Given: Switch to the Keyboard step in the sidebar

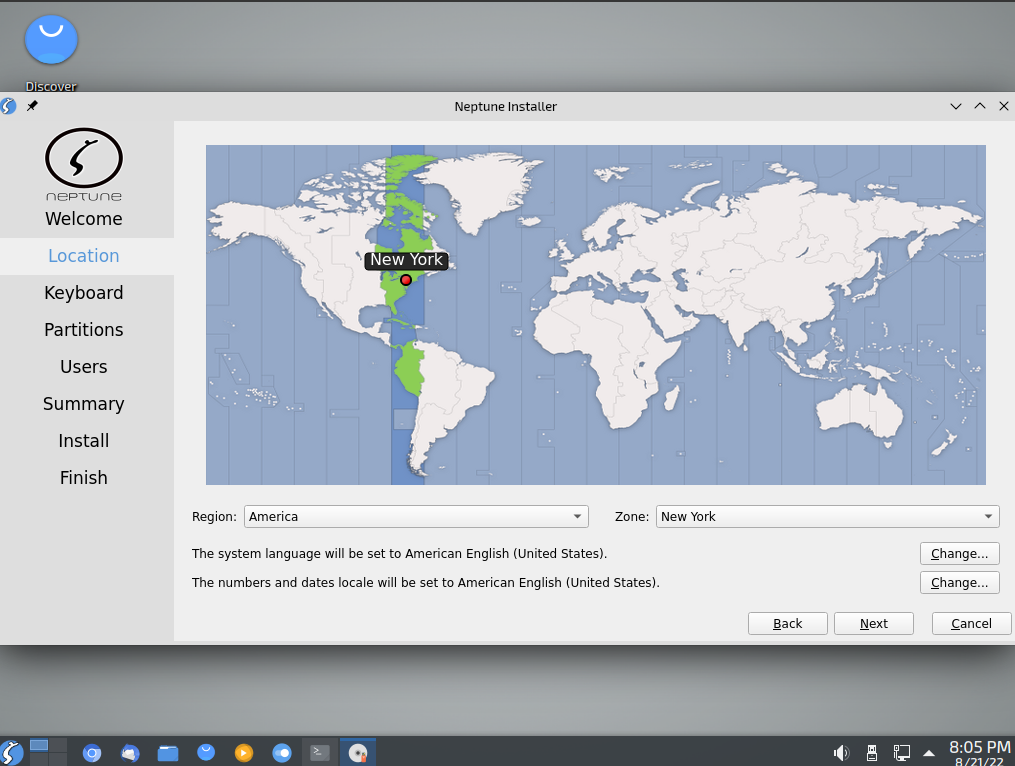Looking at the screenshot, I should coord(84,292).
